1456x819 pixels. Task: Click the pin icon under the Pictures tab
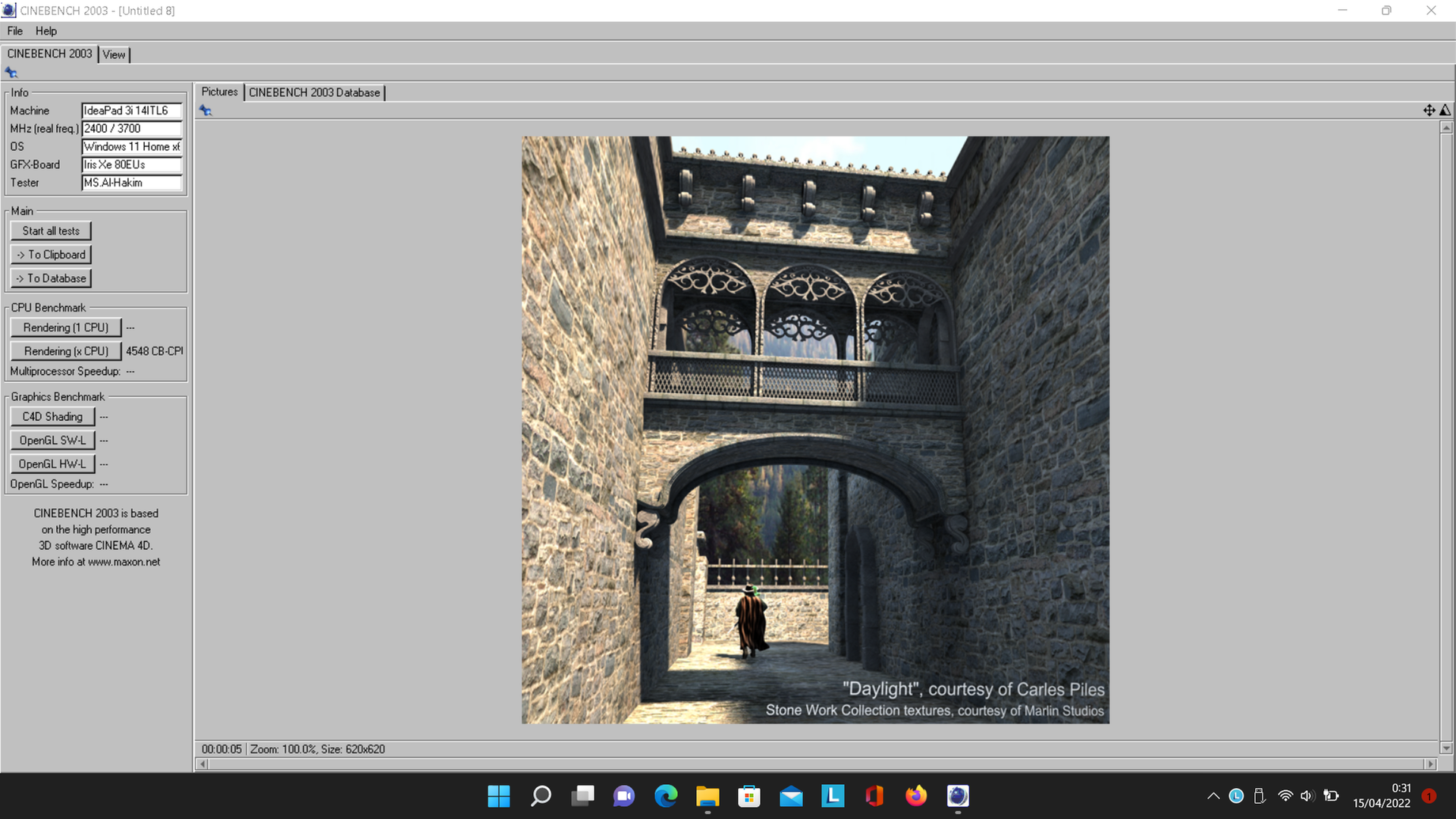click(206, 111)
